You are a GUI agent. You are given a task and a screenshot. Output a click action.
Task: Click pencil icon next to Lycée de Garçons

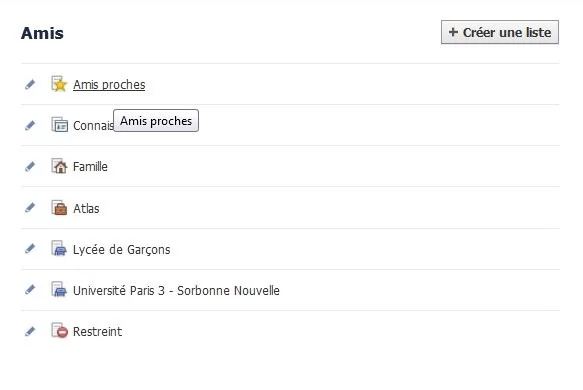point(30,248)
